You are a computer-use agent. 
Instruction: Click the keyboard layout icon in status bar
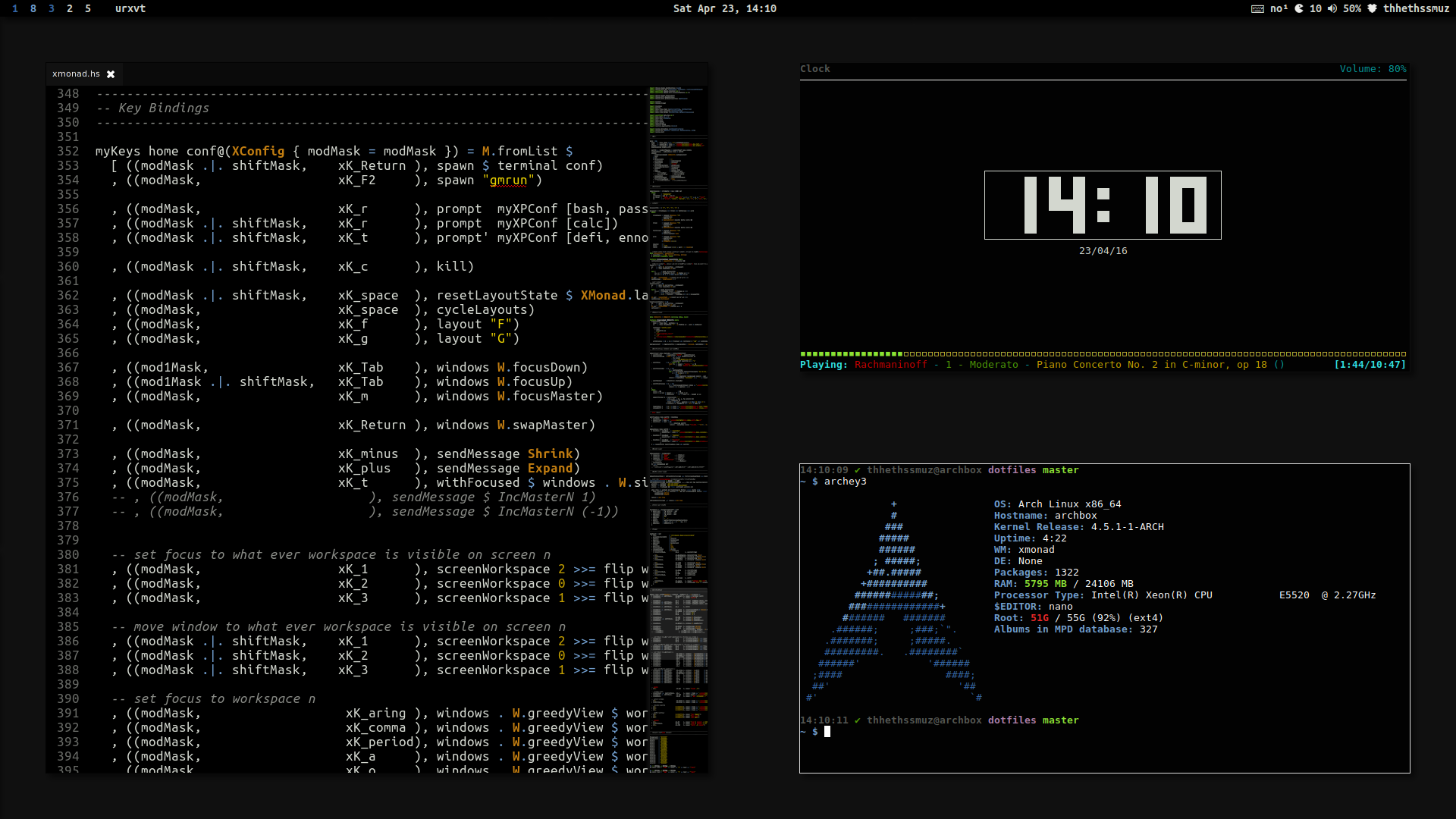1257,8
